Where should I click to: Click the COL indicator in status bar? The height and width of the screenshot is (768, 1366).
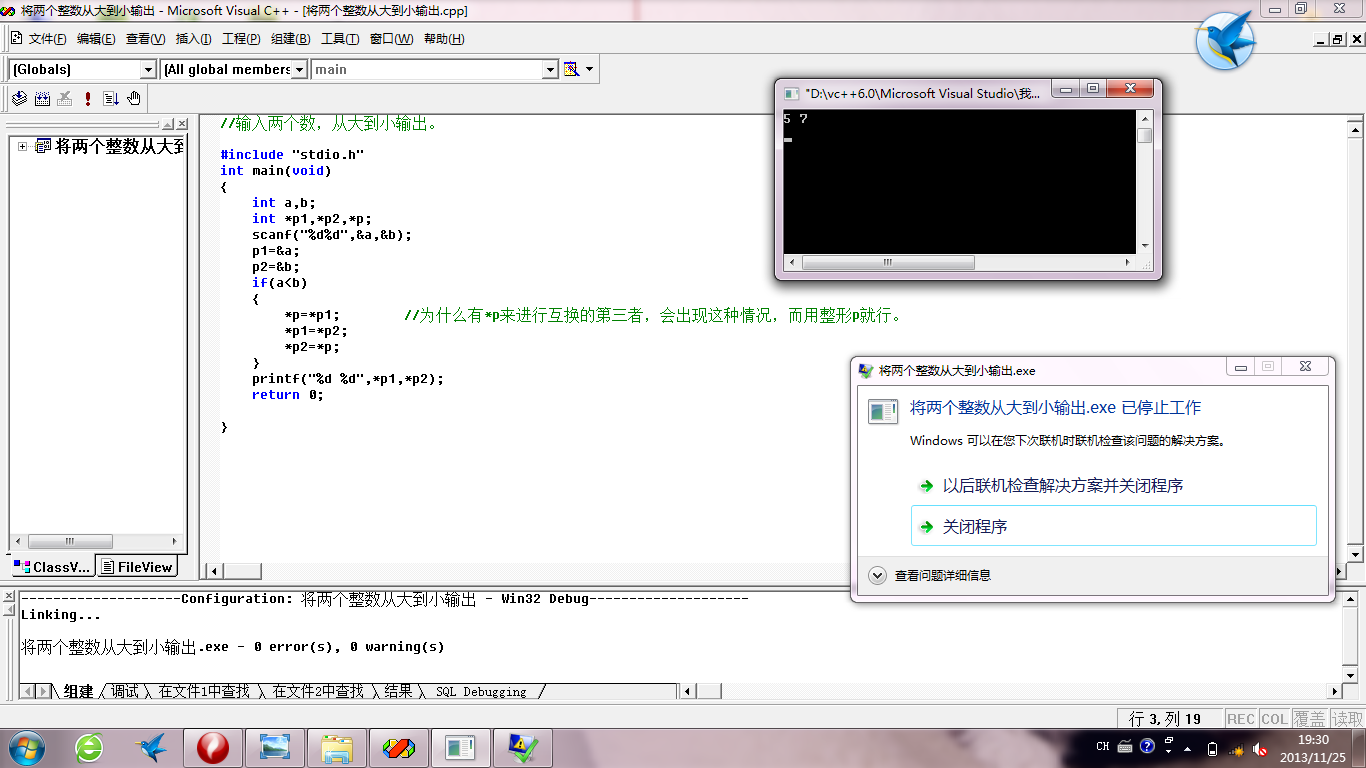(x=1274, y=718)
